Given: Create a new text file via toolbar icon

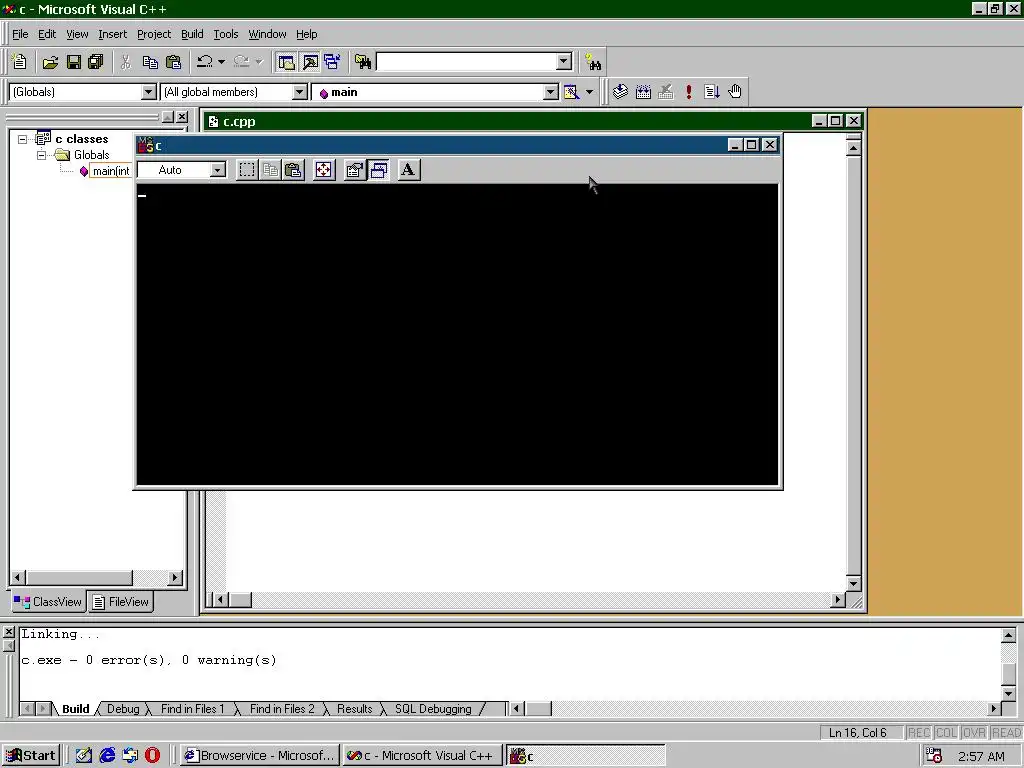Looking at the screenshot, I should click(20, 62).
